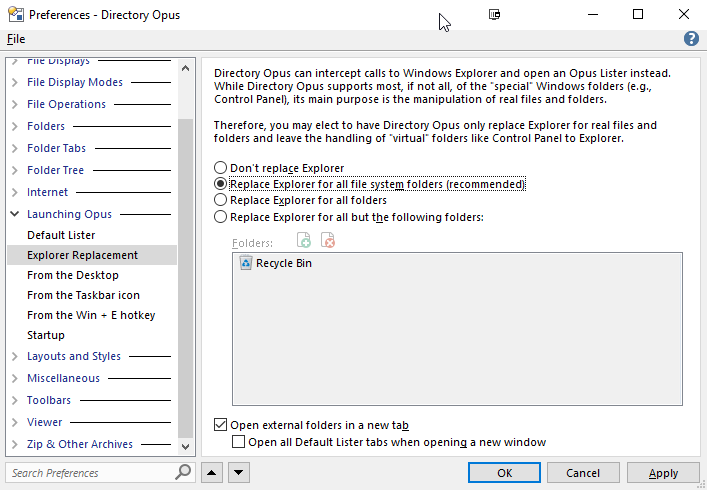707x490 pixels.
Task: Expand the Zip & Other Archives category
Action: pyautogui.click(x=15, y=444)
